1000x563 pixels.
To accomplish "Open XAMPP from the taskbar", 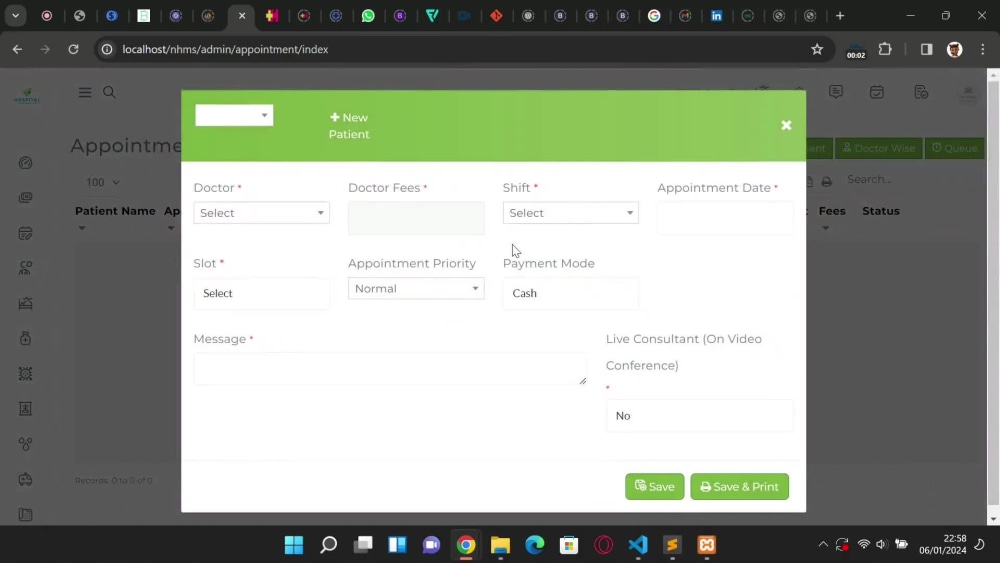I will click(707, 545).
